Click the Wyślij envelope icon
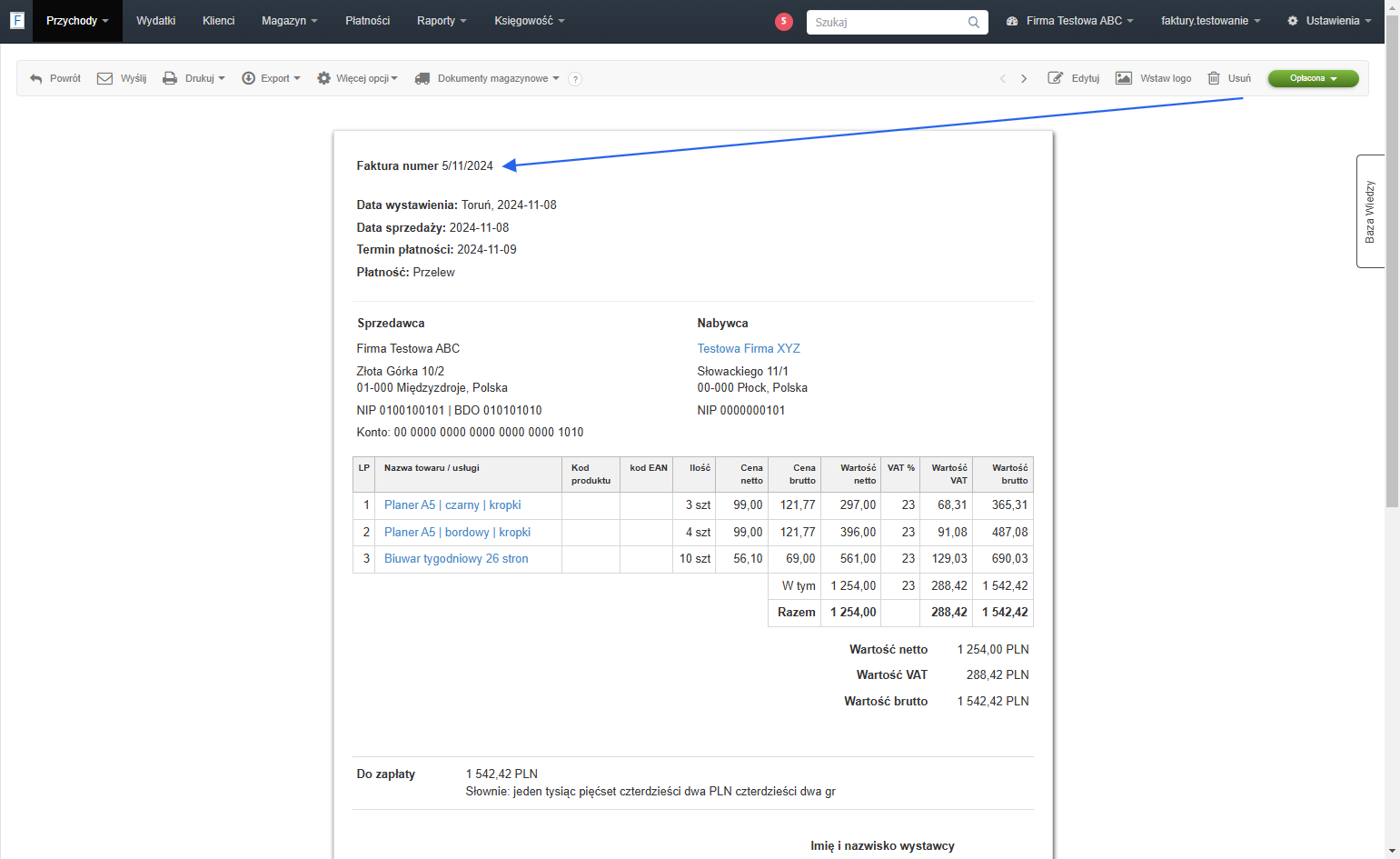The image size is (1400, 859). pyautogui.click(x=104, y=79)
